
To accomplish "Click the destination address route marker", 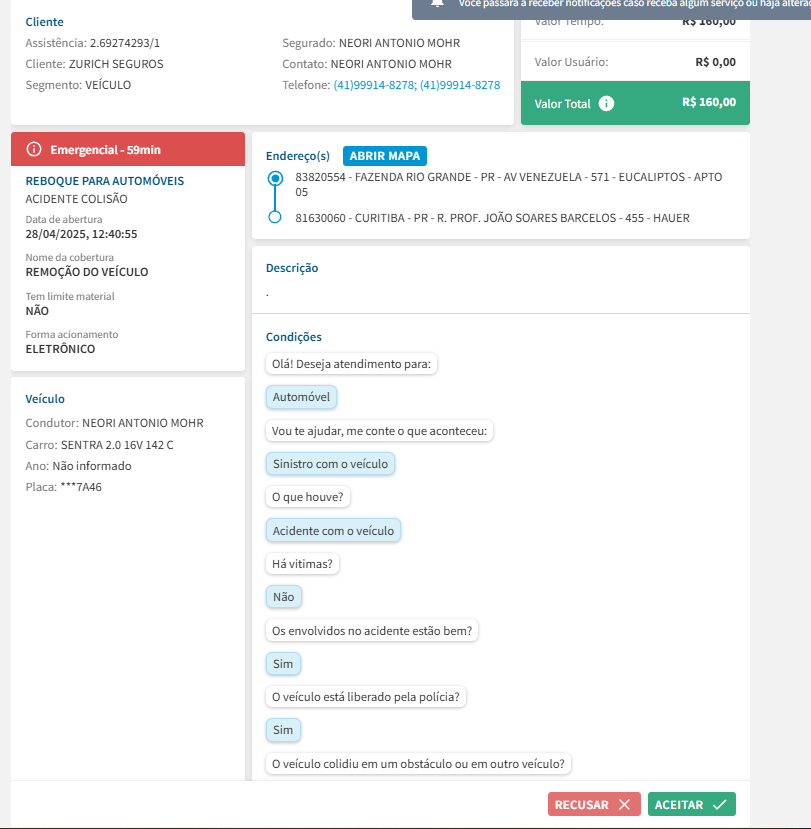I will click(275, 217).
